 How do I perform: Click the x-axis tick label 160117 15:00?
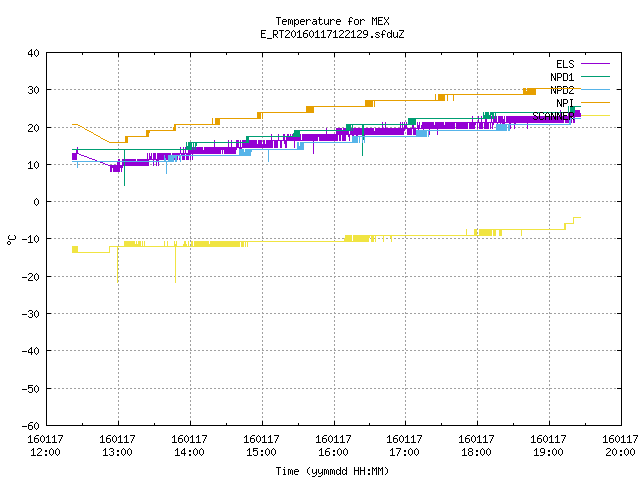click(x=261, y=445)
